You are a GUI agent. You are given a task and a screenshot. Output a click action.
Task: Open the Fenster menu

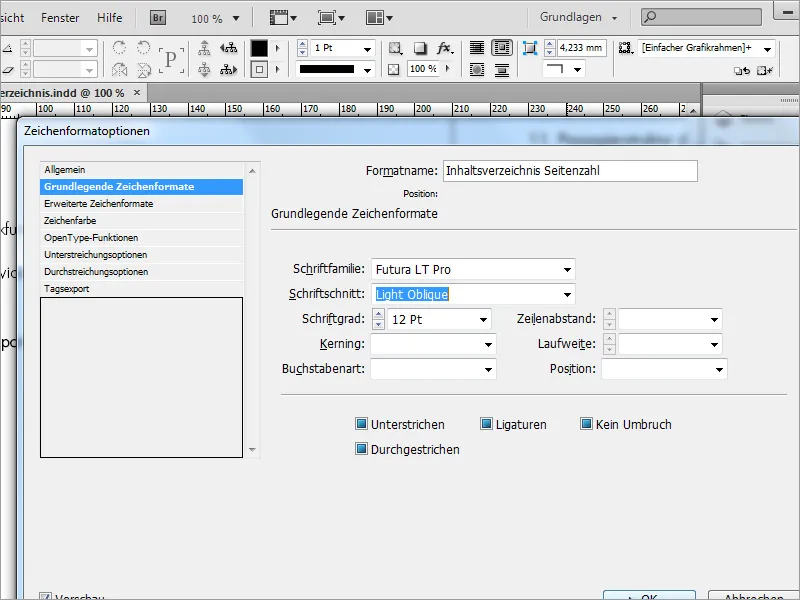[60, 18]
